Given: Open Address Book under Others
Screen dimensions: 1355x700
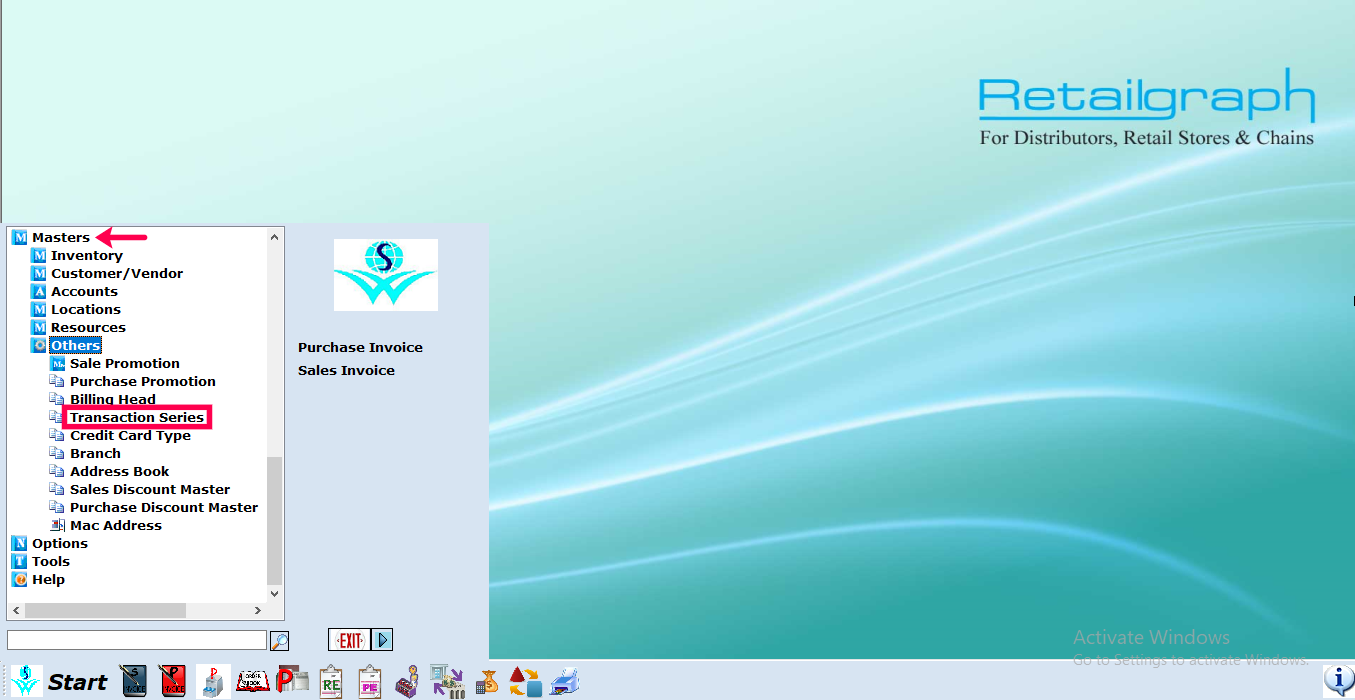Looking at the screenshot, I should (x=120, y=472).
